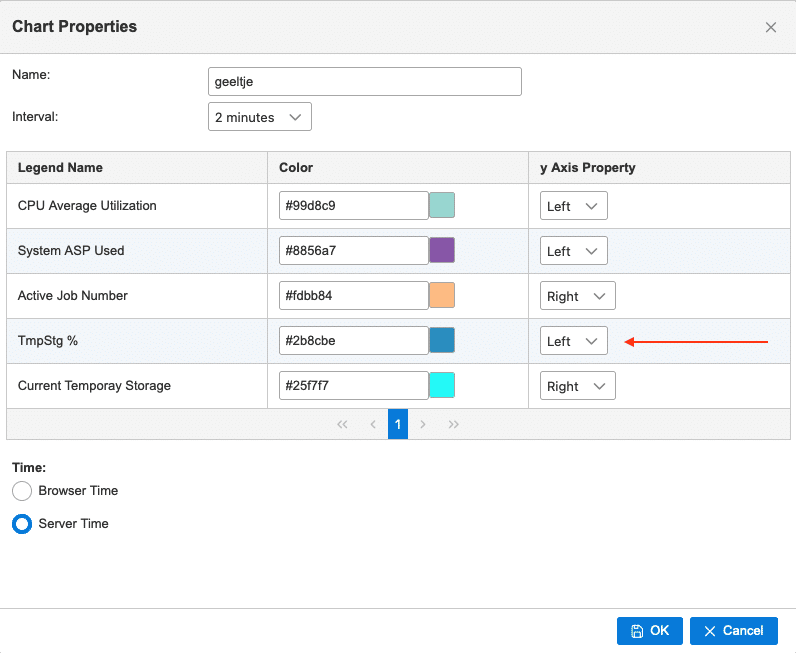
Task: Select Browser Time radio button
Action: [22, 491]
